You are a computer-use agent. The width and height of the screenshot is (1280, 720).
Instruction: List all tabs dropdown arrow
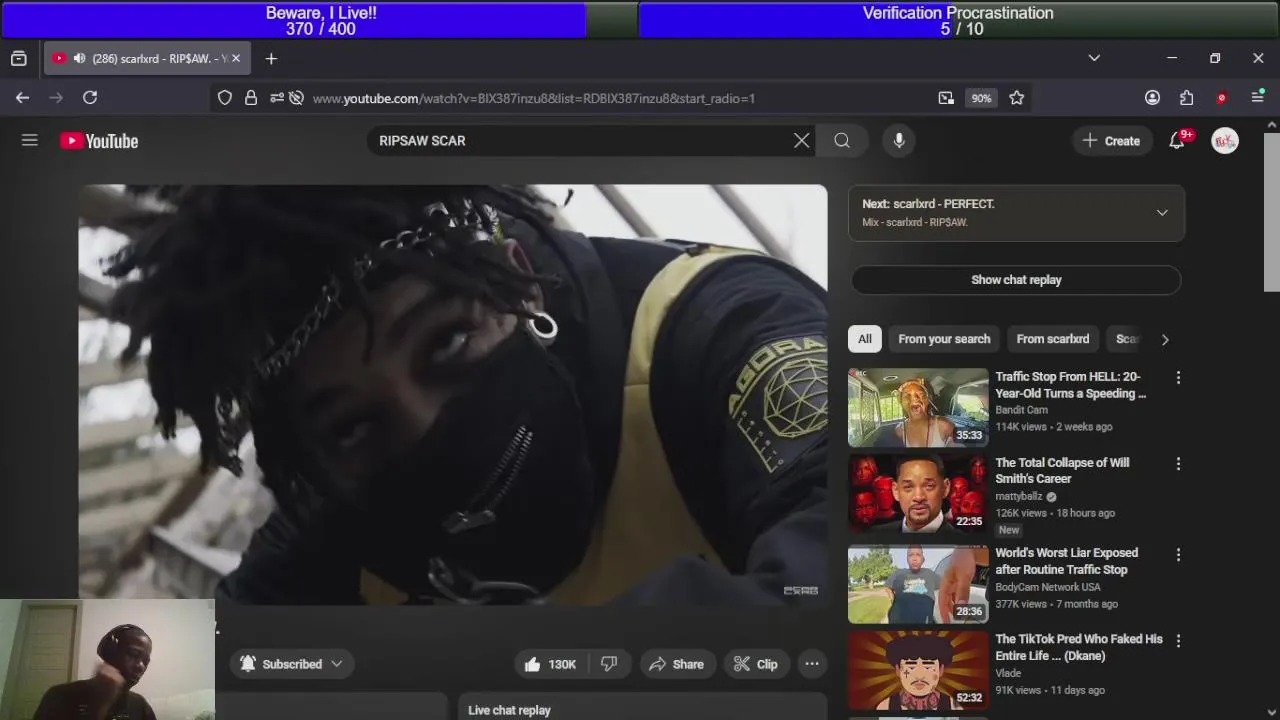[x=1094, y=58]
